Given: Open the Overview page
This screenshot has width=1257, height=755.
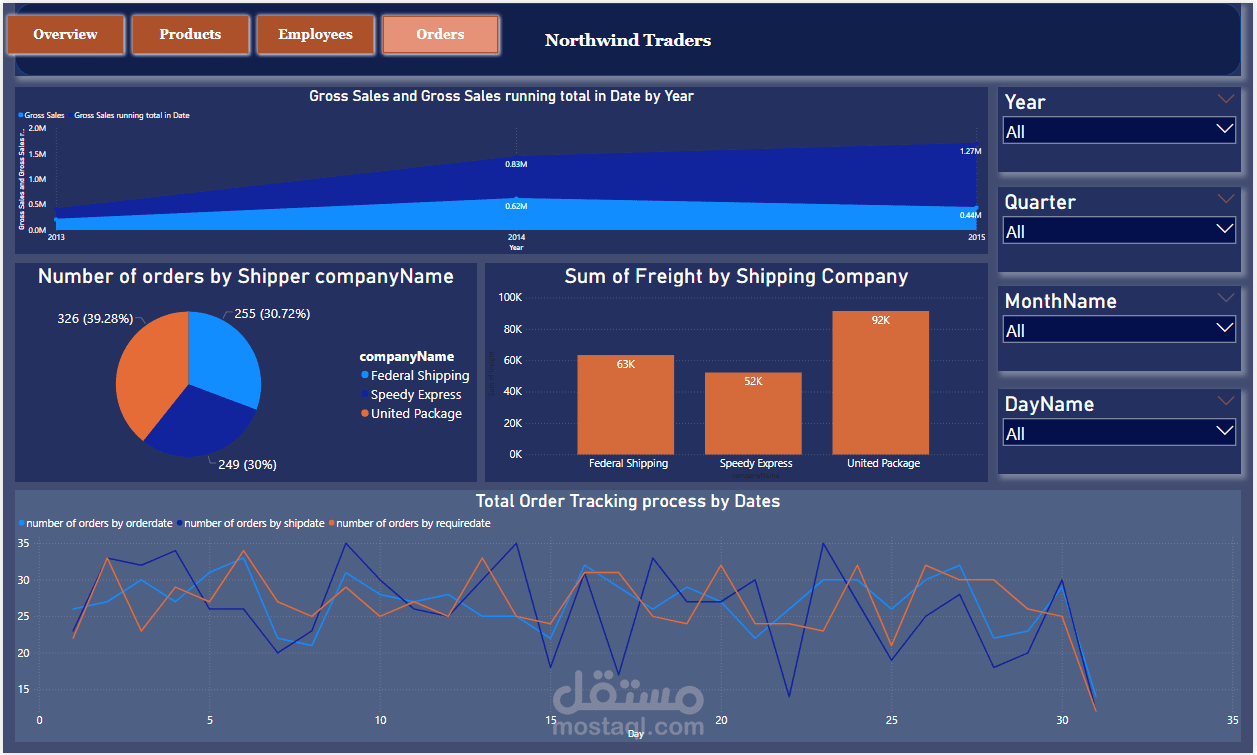Looking at the screenshot, I should click(x=66, y=35).
